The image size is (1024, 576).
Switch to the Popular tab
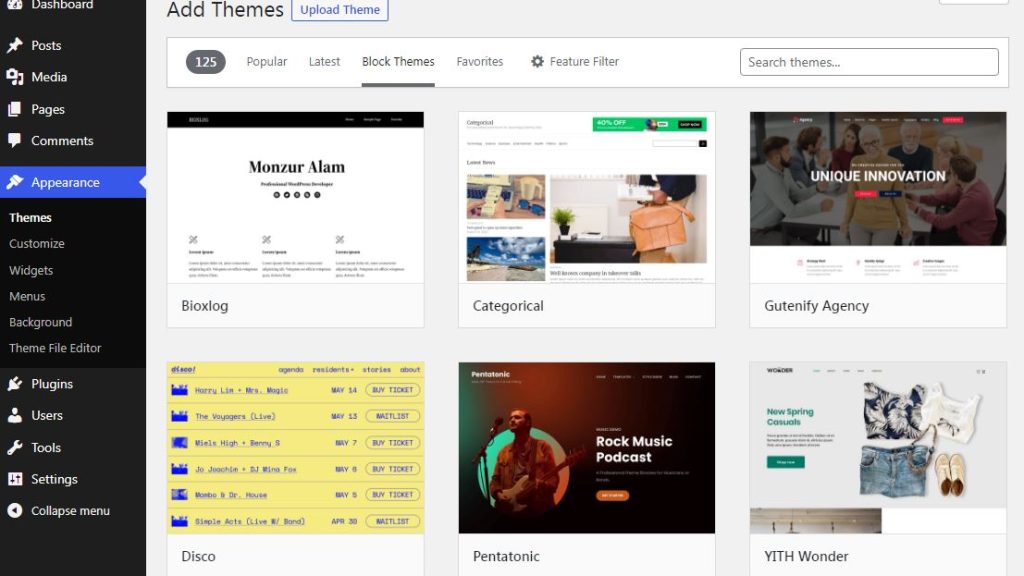click(x=266, y=61)
